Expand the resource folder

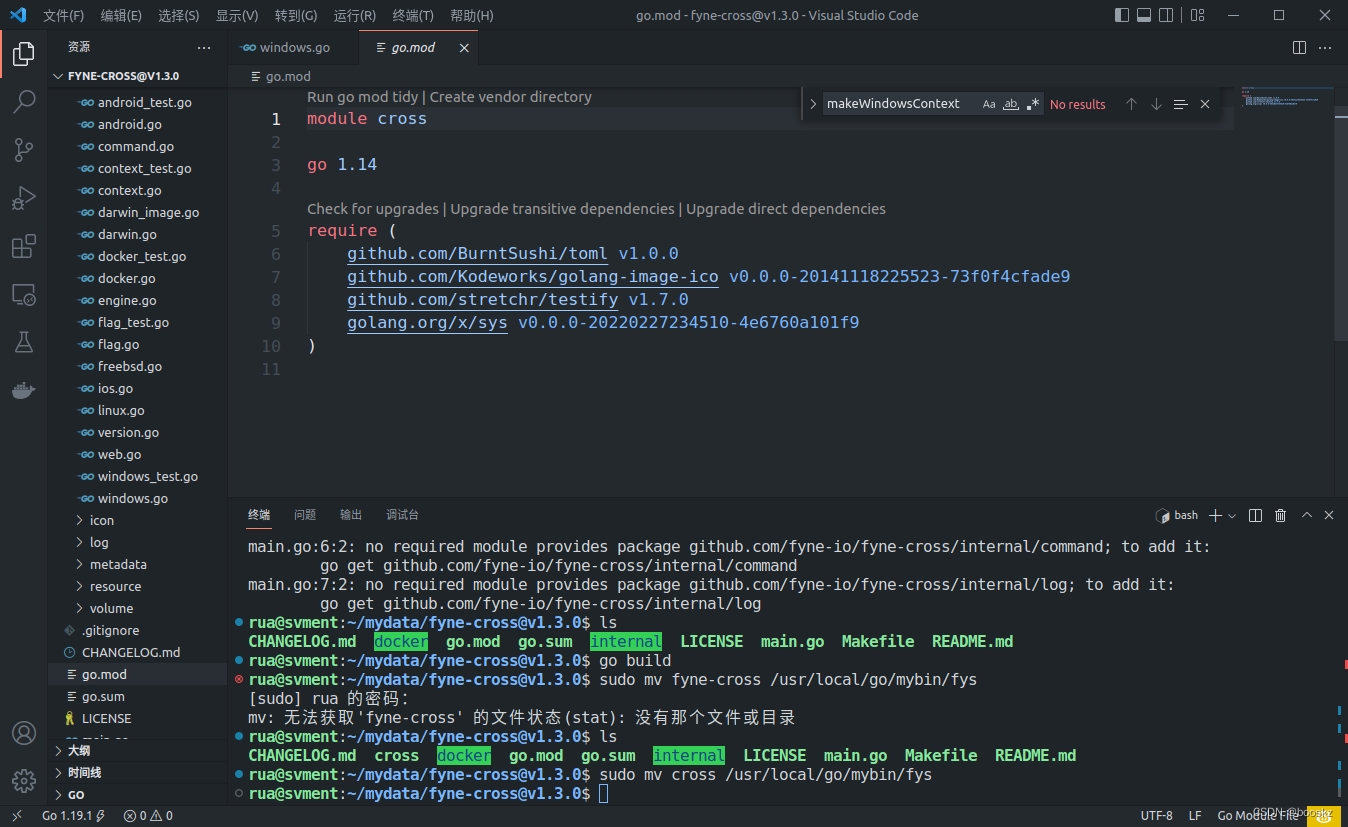point(137,586)
